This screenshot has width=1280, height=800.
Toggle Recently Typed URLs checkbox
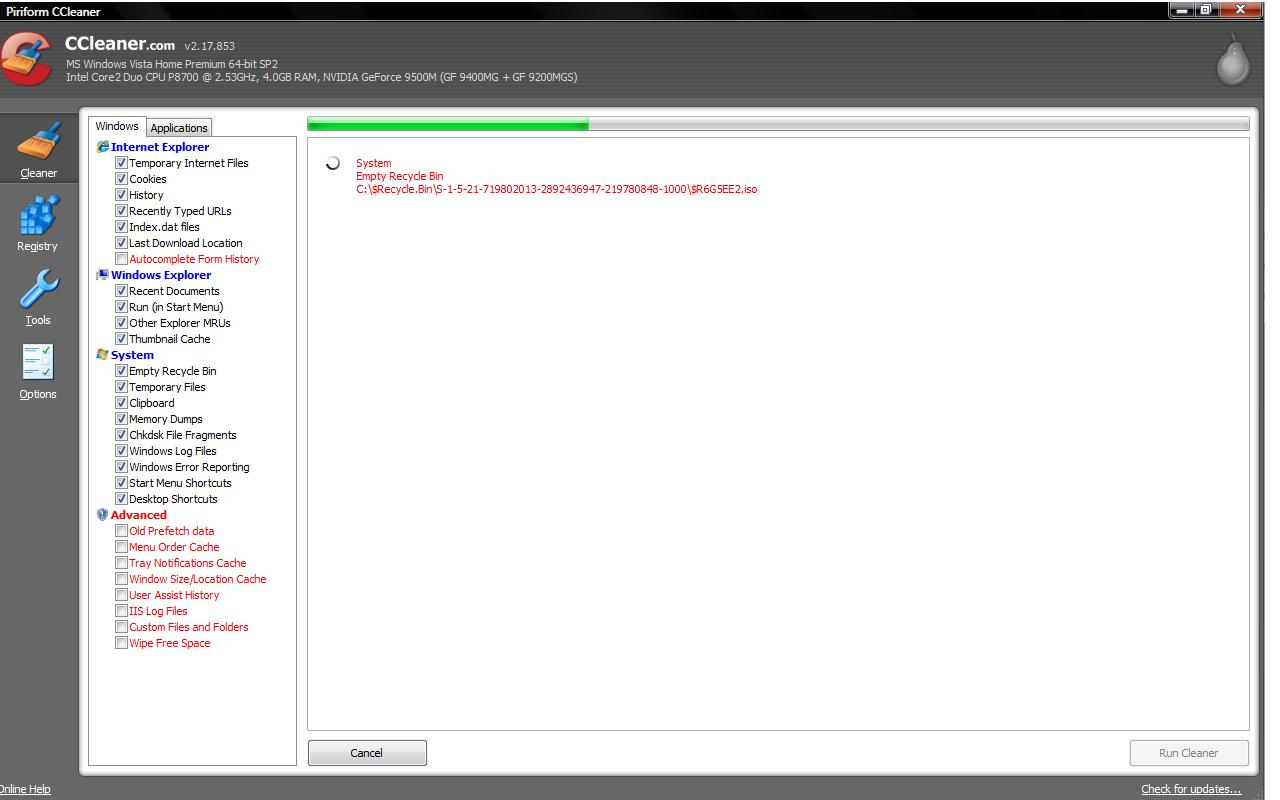(x=121, y=211)
